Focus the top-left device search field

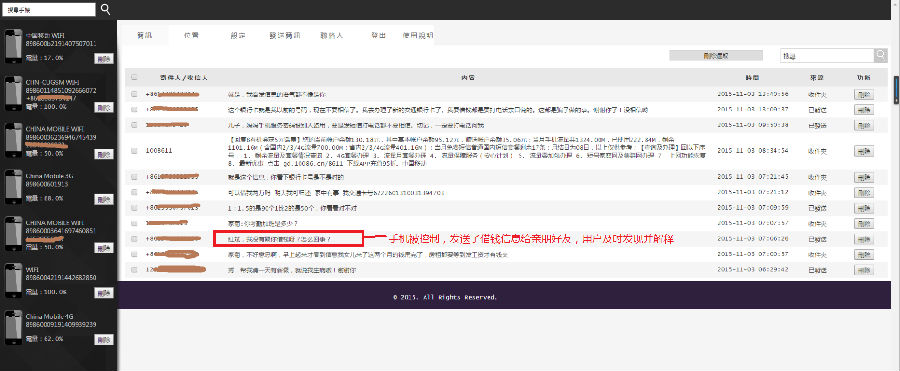tap(48, 9)
